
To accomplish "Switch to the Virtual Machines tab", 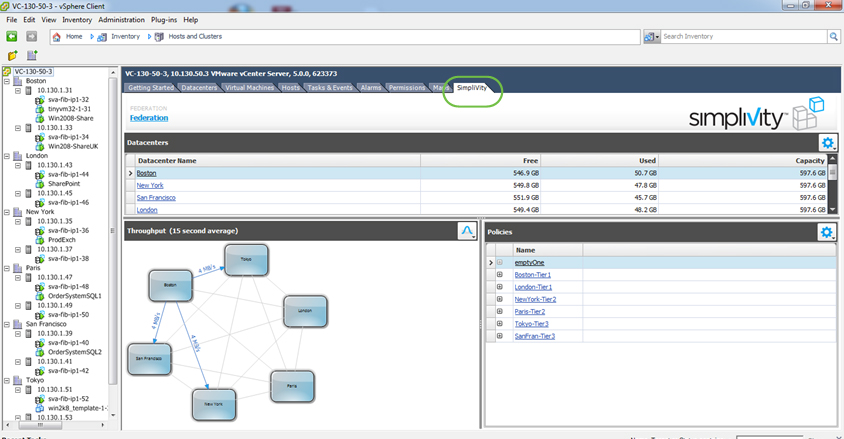I will pyautogui.click(x=250, y=88).
